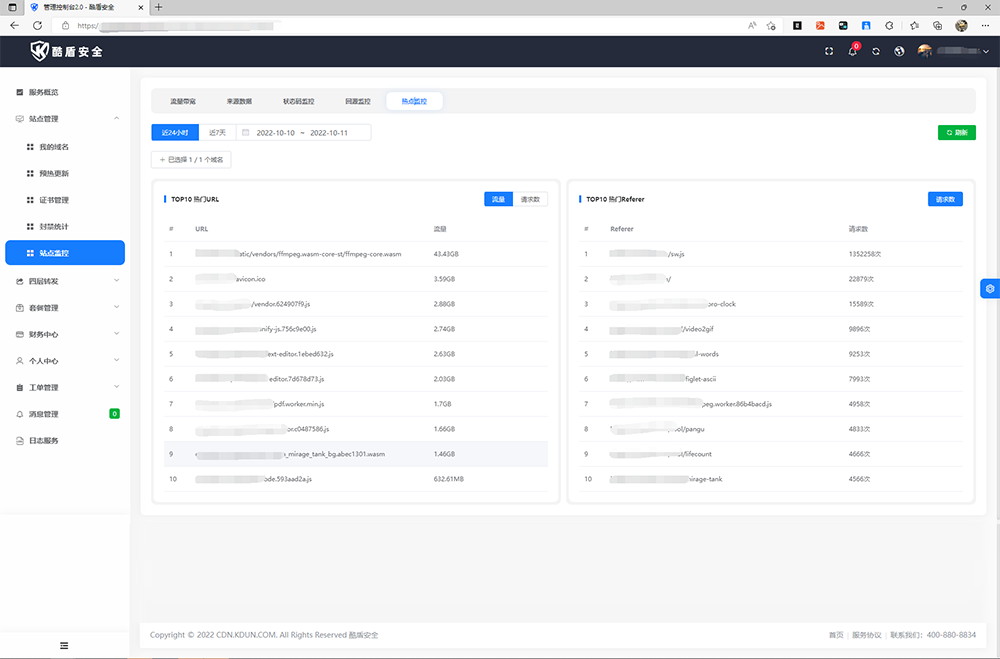Click the 1352258次 request count
The height and width of the screenshot is (659, 1000).
pyautogui.click(x=865, y=254)
